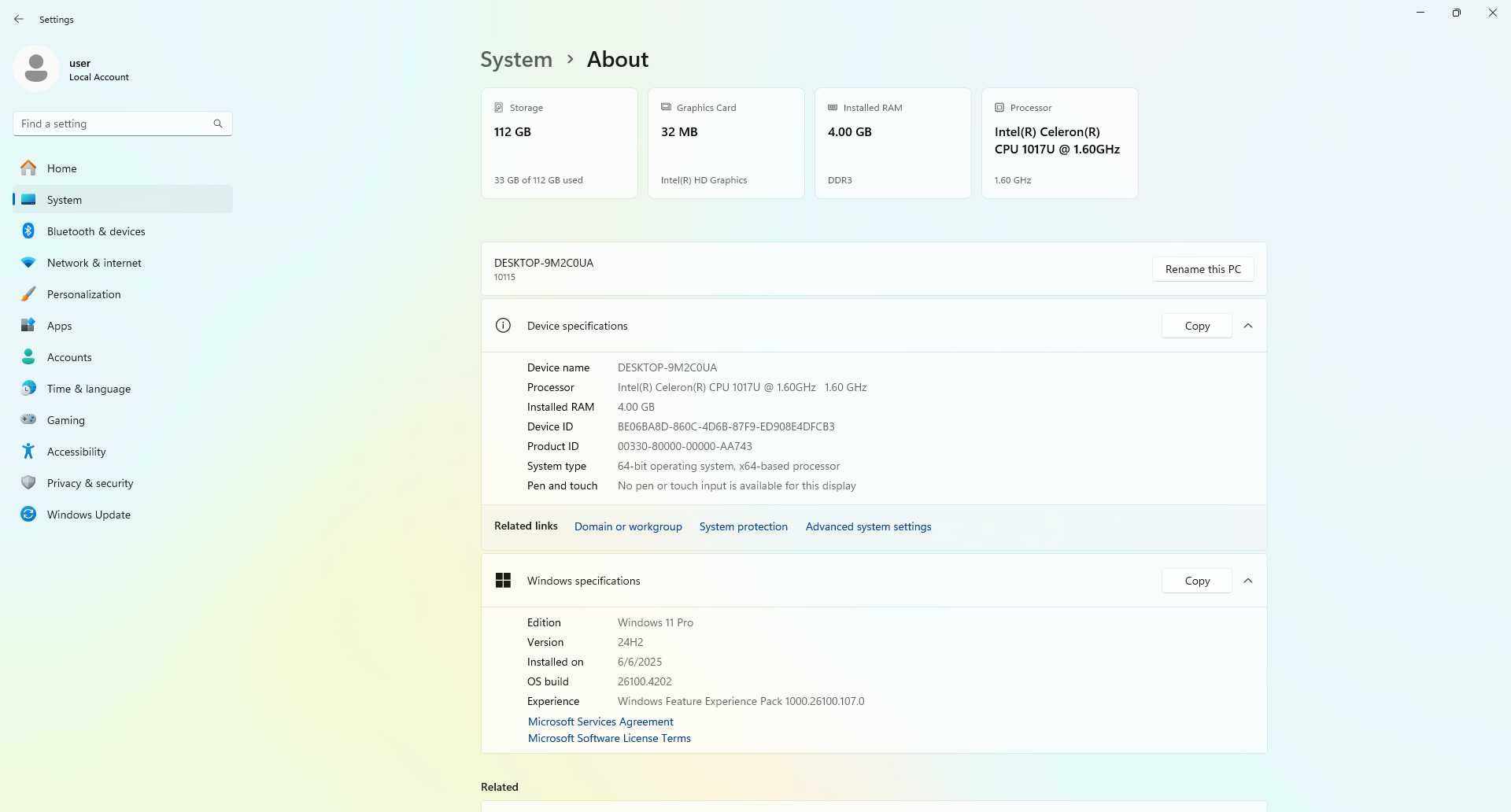1511x812 pixels.
Task: Click the Home house icon
Action: (x=28, y=168)
